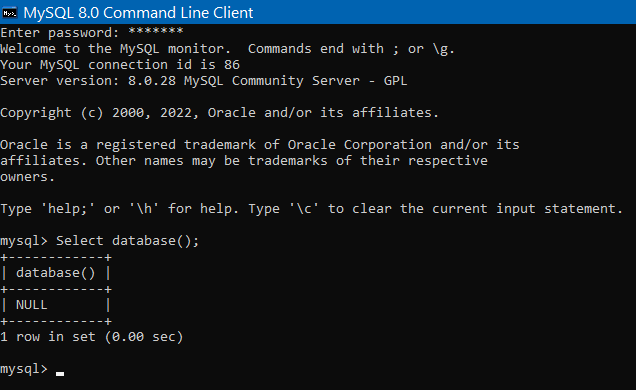Screen dimensions: 636x390
Task: Click the last mysql> prompt label
Action: click(x=24, y=369)
